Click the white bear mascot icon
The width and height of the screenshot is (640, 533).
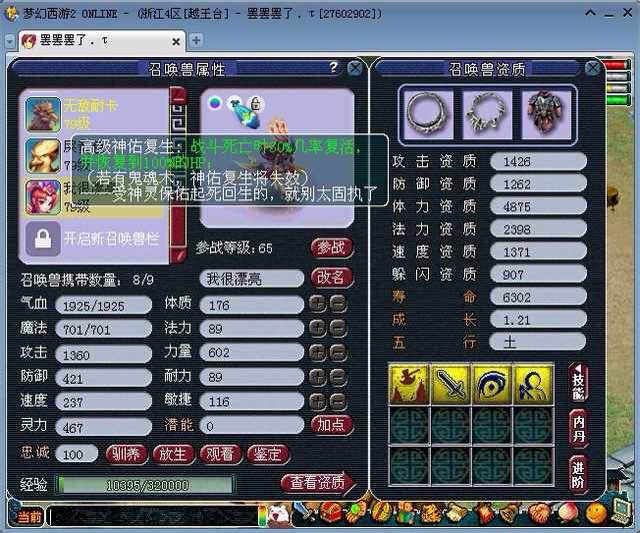pyautogui.click(x=279, y=514)
